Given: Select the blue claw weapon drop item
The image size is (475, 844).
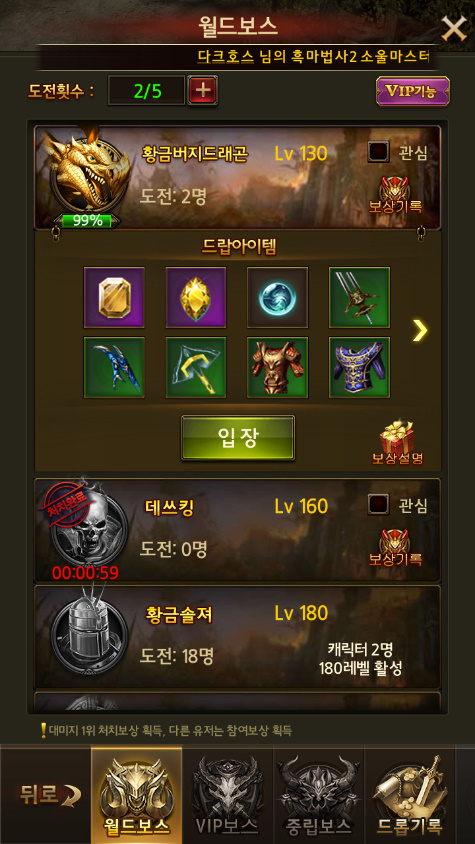Looking at the screenshot, I should click(114, 367).
